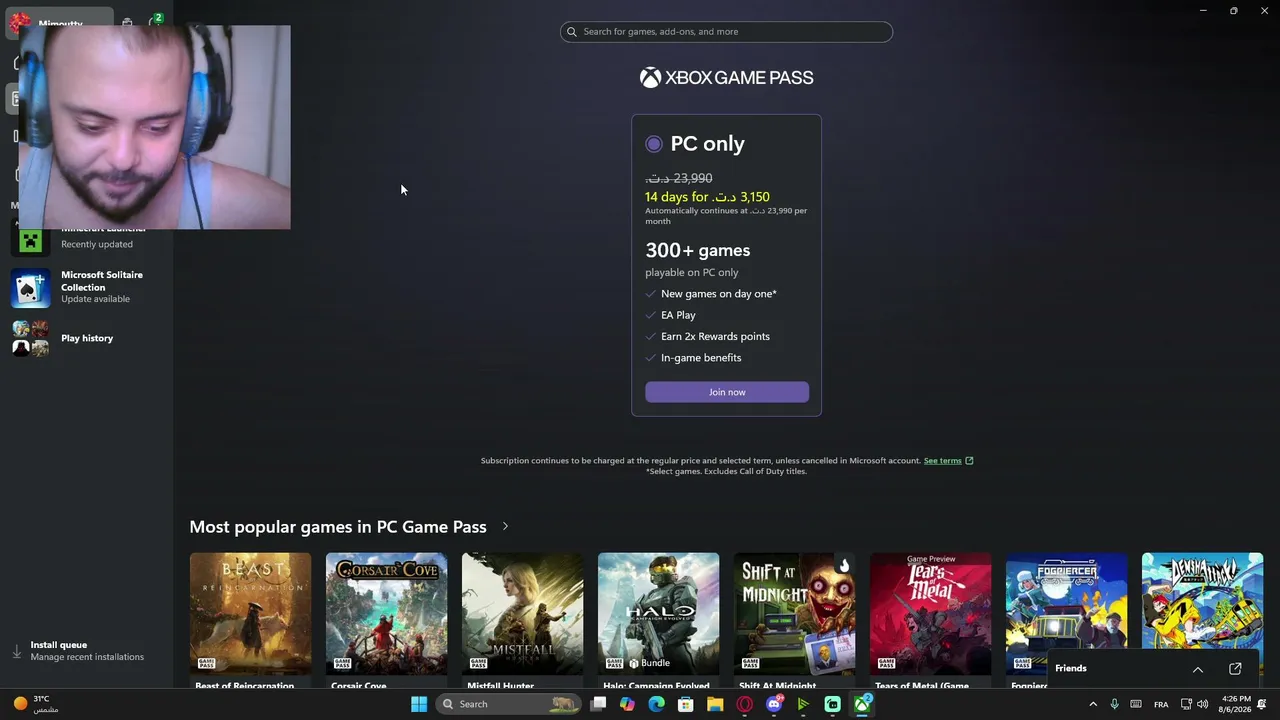Image resolution: width=1280 pixels, height=720 pixels.
Task: Click the microphone icon in system tray
Action: tap(1114, 704)
